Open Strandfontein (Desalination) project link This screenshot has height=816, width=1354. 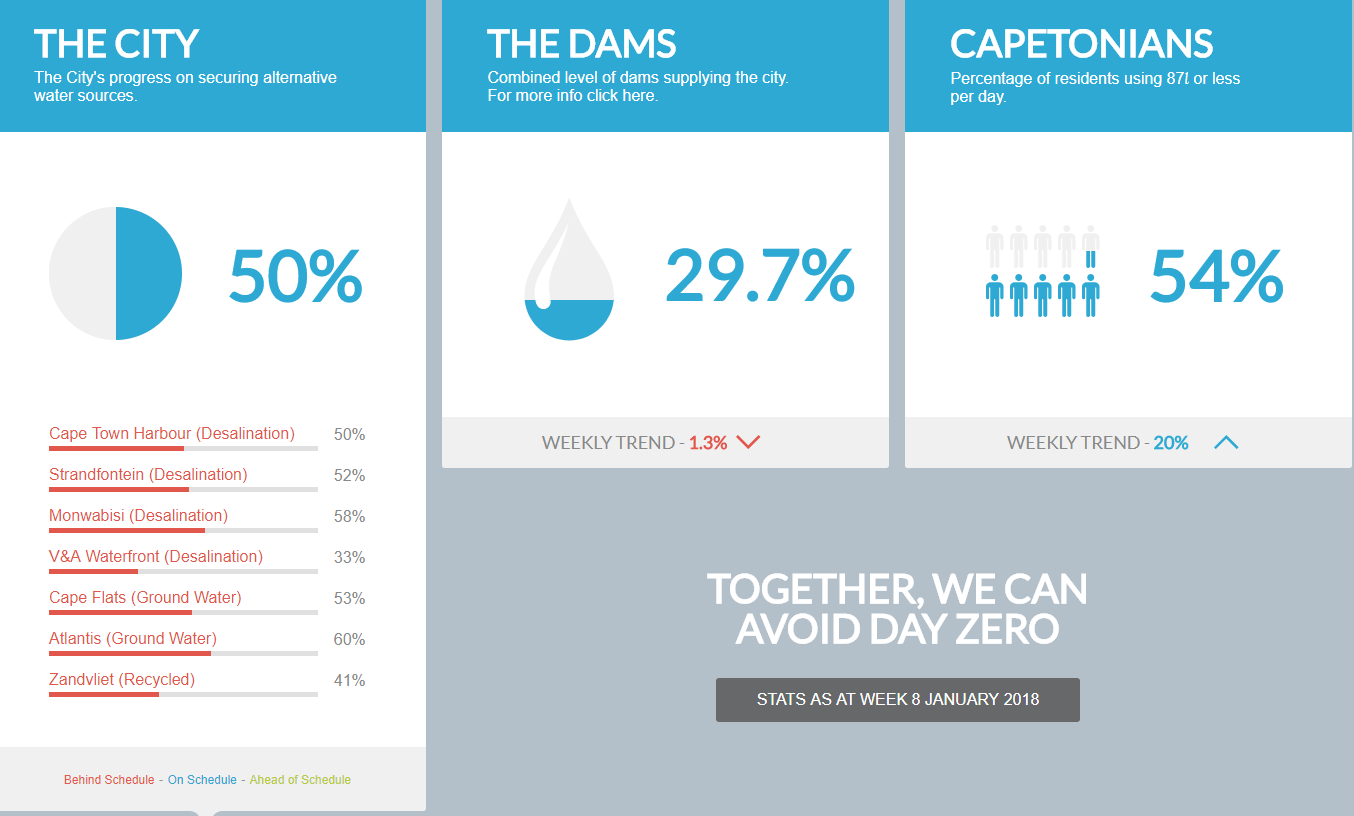click(148, 474)
